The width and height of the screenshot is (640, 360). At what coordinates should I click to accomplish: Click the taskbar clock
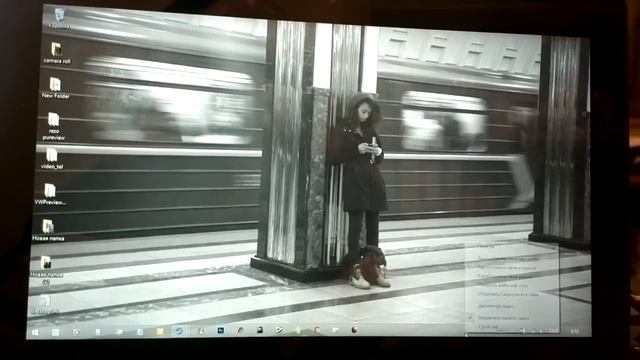pyautogui.click(x=575, y=331)
